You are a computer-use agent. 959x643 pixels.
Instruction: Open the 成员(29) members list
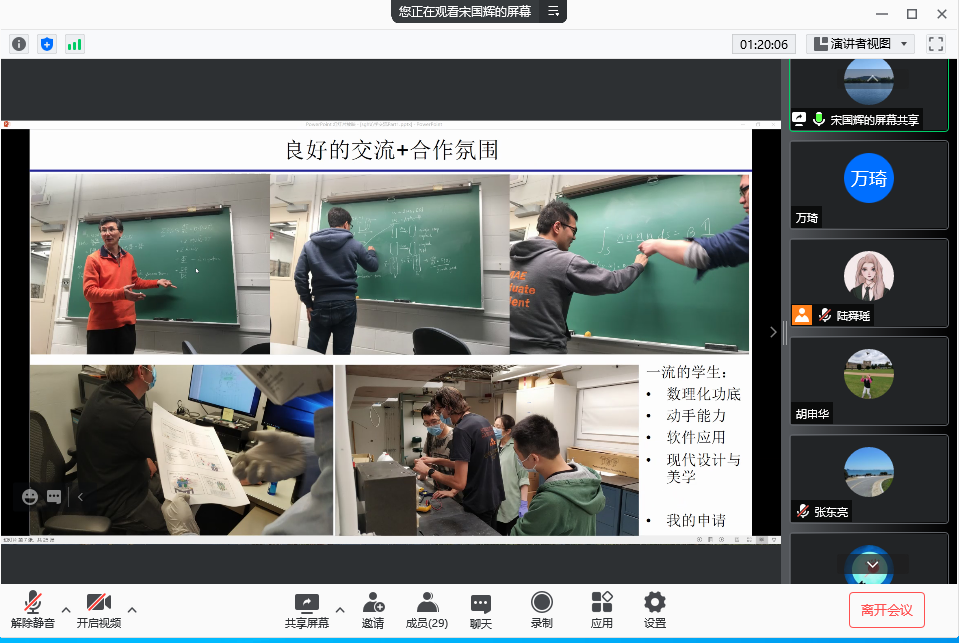(426, 609)
